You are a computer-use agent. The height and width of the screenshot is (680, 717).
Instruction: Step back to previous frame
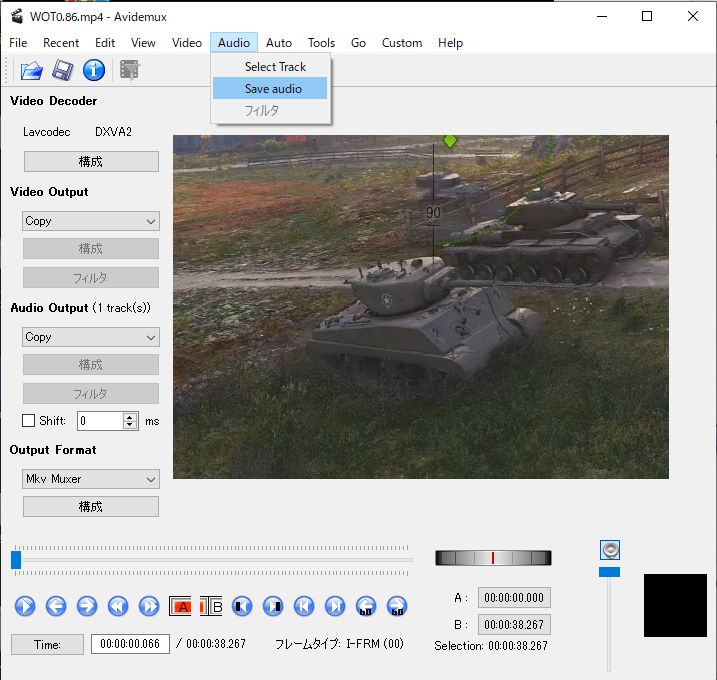point(56,606)
